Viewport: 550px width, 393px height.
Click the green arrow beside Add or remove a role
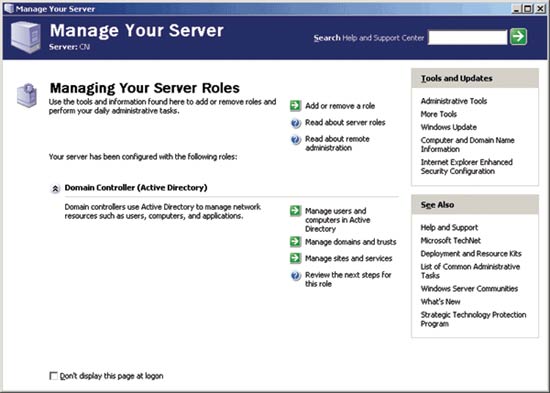(x=295, y=105)
